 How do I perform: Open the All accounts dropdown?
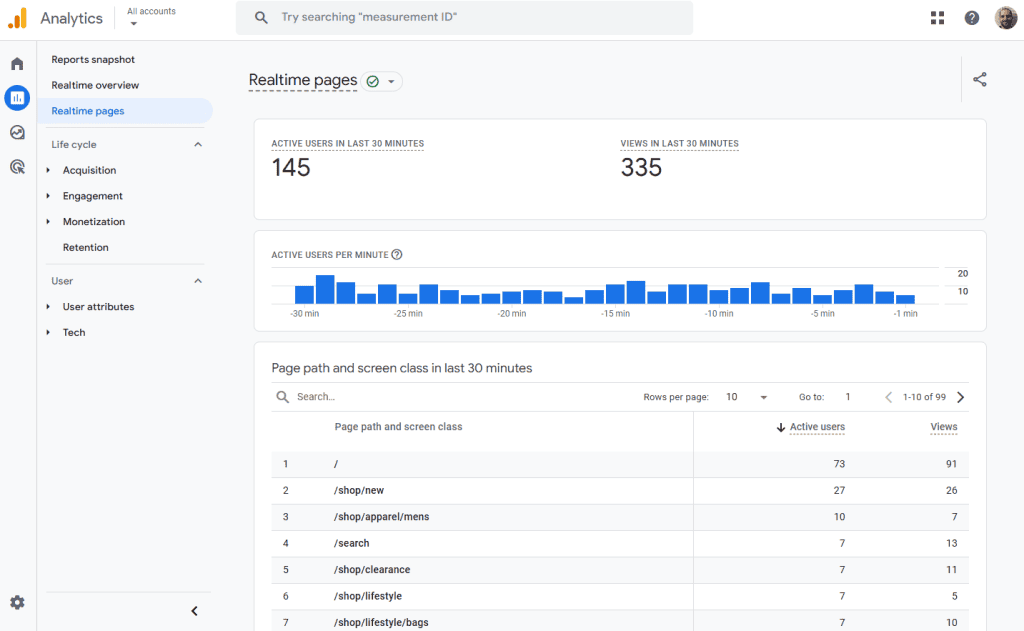(150, 17)
